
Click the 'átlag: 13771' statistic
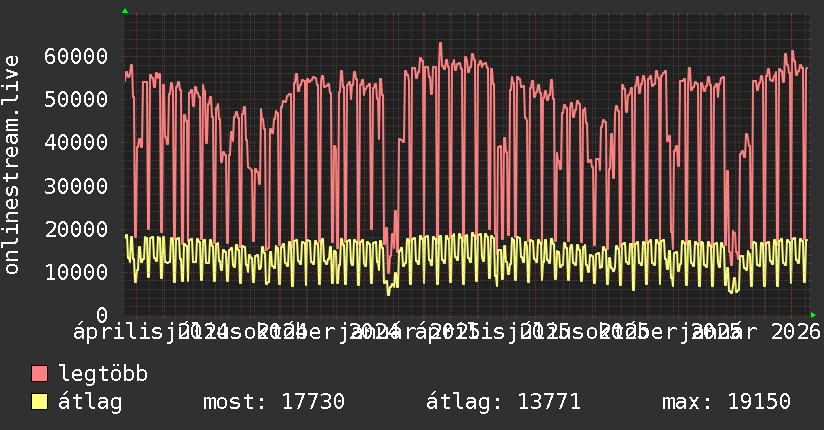(x=503, y=402)
